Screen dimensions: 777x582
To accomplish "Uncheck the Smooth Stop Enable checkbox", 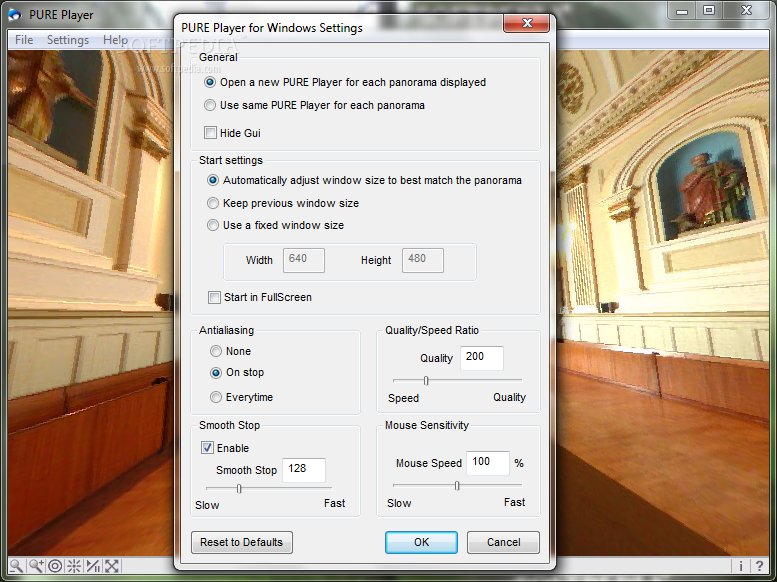I will [207, 448].
